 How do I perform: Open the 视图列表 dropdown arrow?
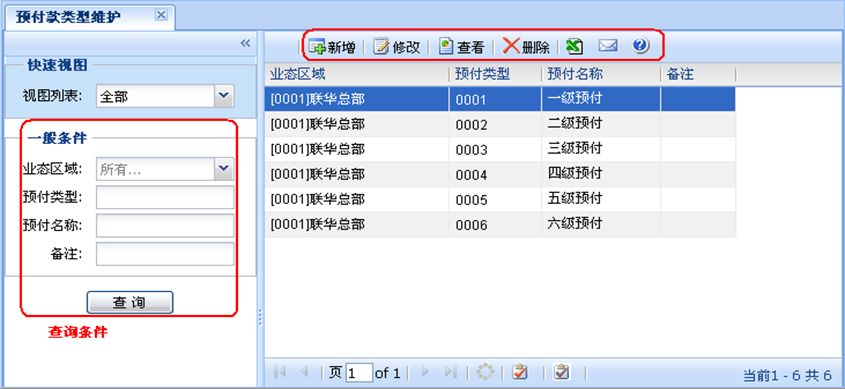click(224, 96)
